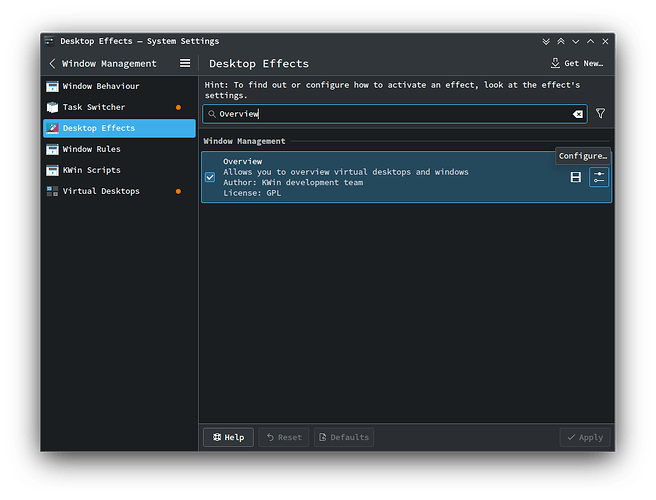Open the hamburger menu in sidebar header
The width and height of the screenshot is (656, 500).
coord(185,63)
